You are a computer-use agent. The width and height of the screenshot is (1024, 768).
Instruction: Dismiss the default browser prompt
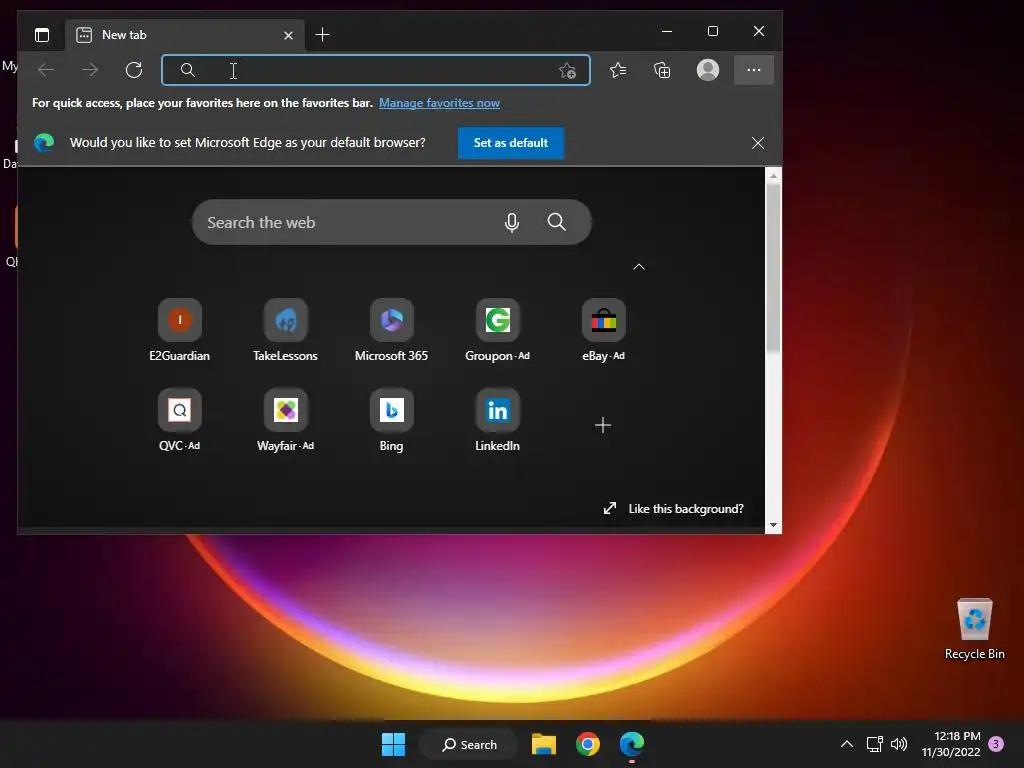point(758,143)
